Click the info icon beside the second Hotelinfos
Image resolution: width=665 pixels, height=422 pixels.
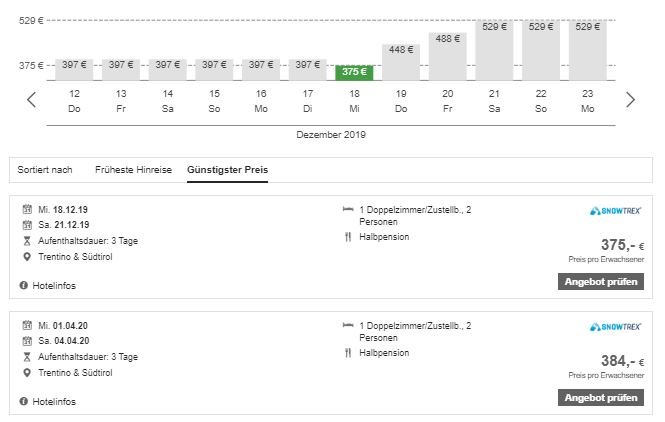coord(23,402)
